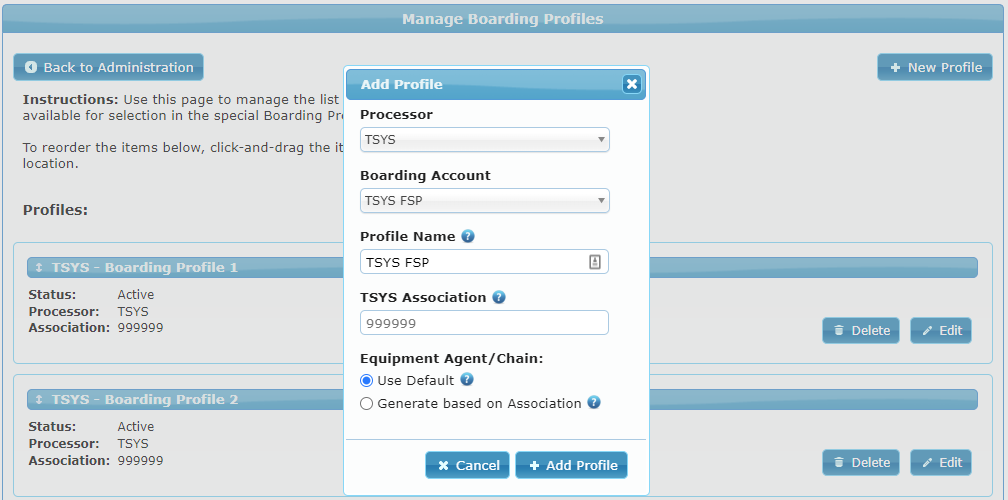Click Active status of Boarding Profile 2
This screenshot has height=500, width=1008.
136,427
